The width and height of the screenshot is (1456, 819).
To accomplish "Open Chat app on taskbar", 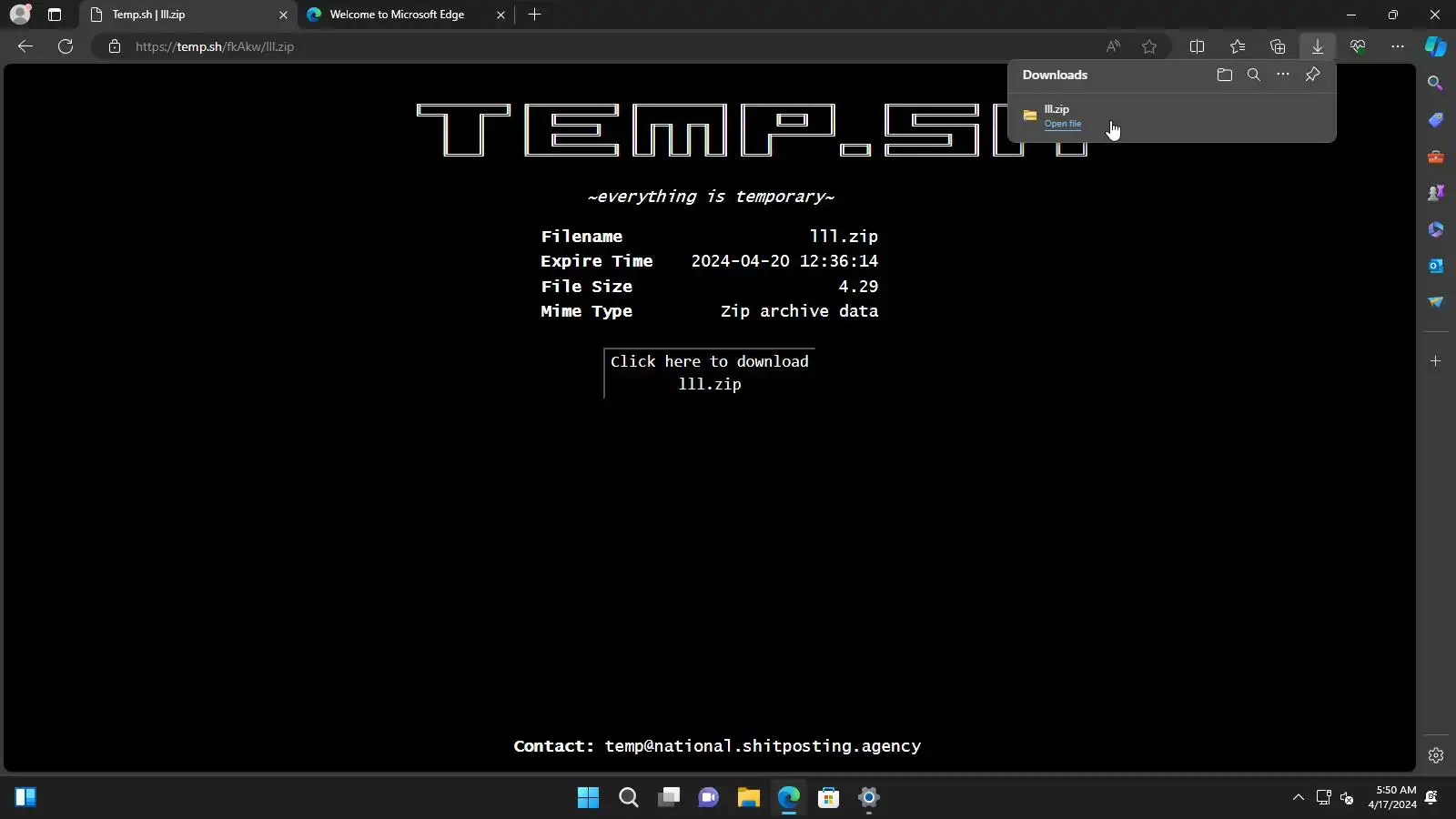I will [x=708, y=798].
